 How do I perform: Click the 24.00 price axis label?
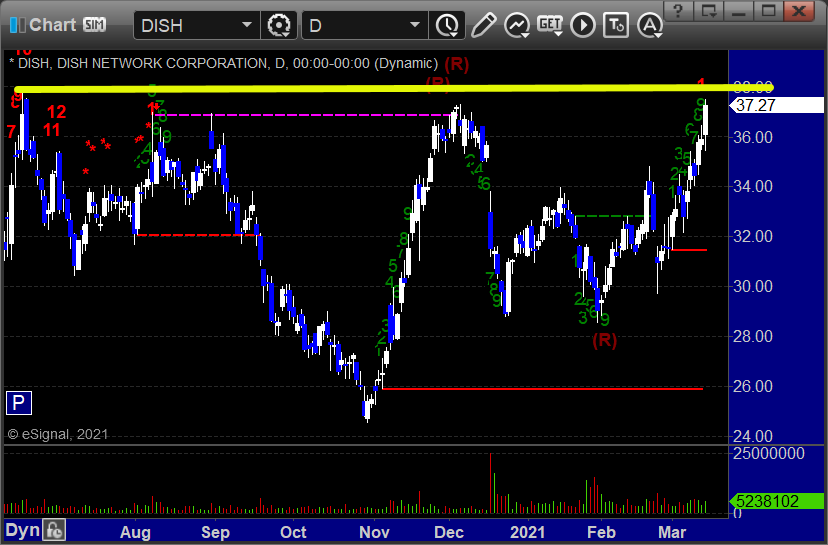point(753,436)
